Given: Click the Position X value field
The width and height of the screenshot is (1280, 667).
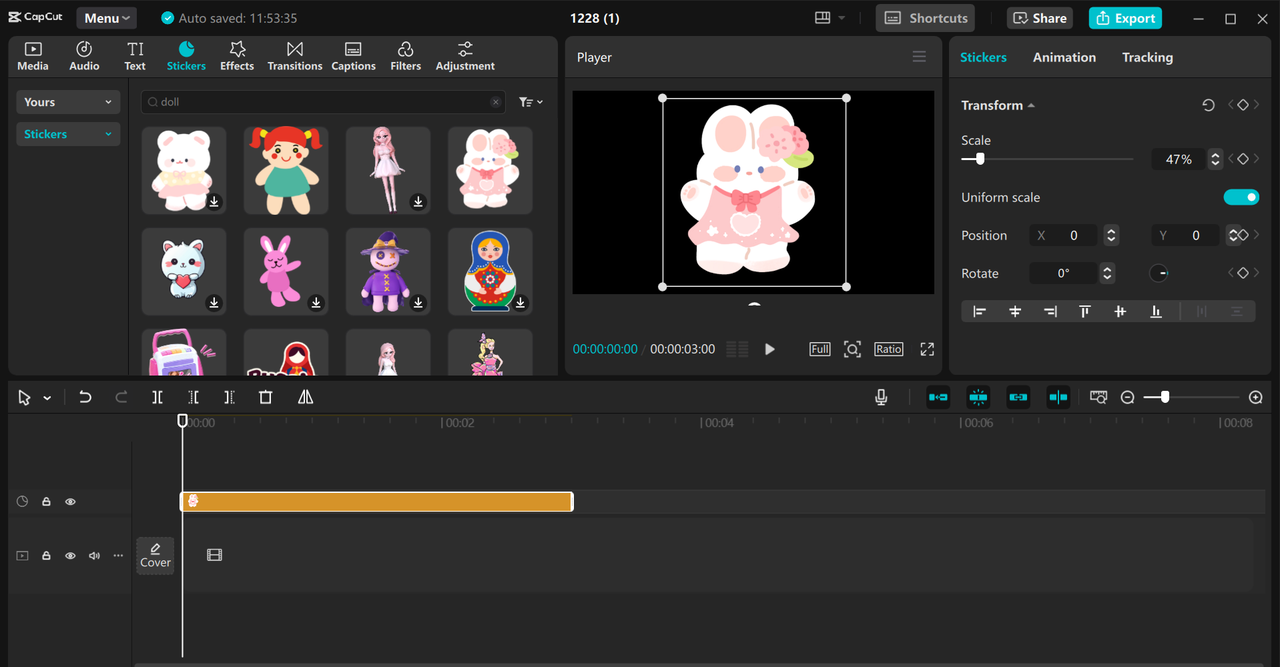Looking at the screenshot, I should (1074, 236).
